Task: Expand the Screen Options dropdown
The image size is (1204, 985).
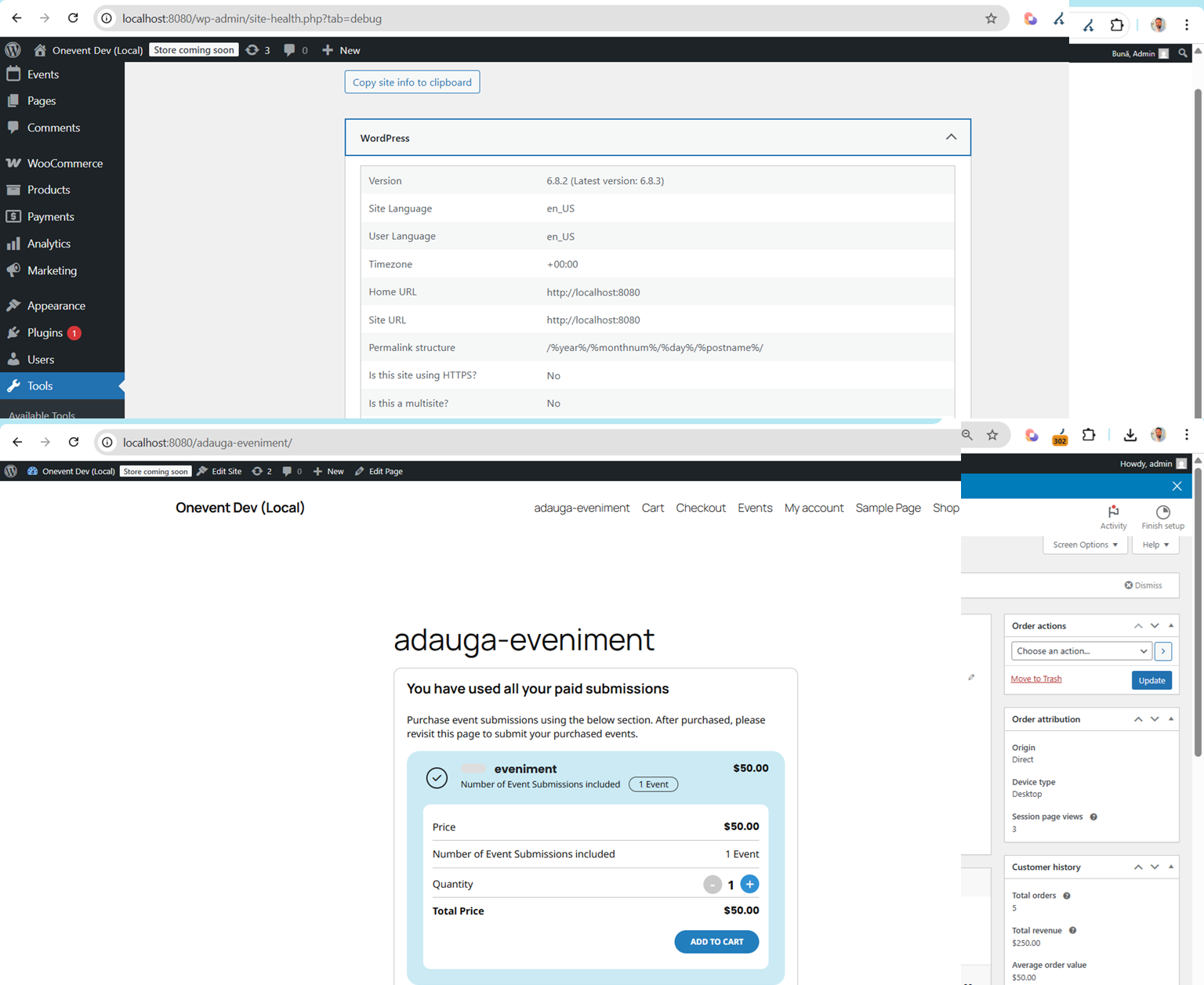Action: click(x=1085, y=545)
